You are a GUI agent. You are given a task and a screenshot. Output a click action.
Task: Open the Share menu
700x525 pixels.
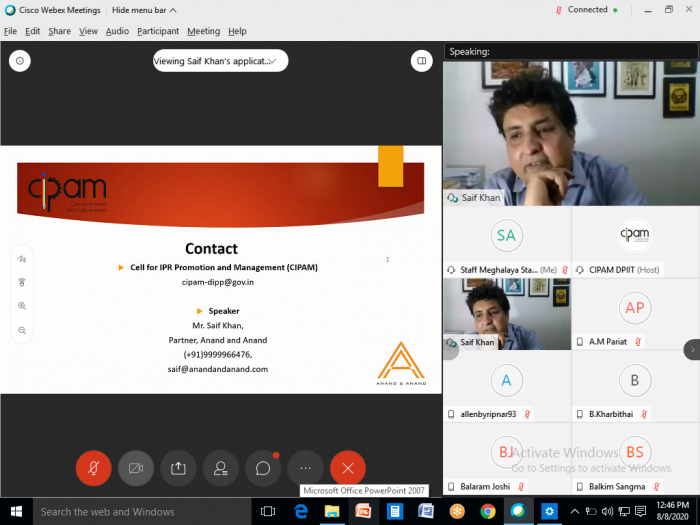coord(59,31)
